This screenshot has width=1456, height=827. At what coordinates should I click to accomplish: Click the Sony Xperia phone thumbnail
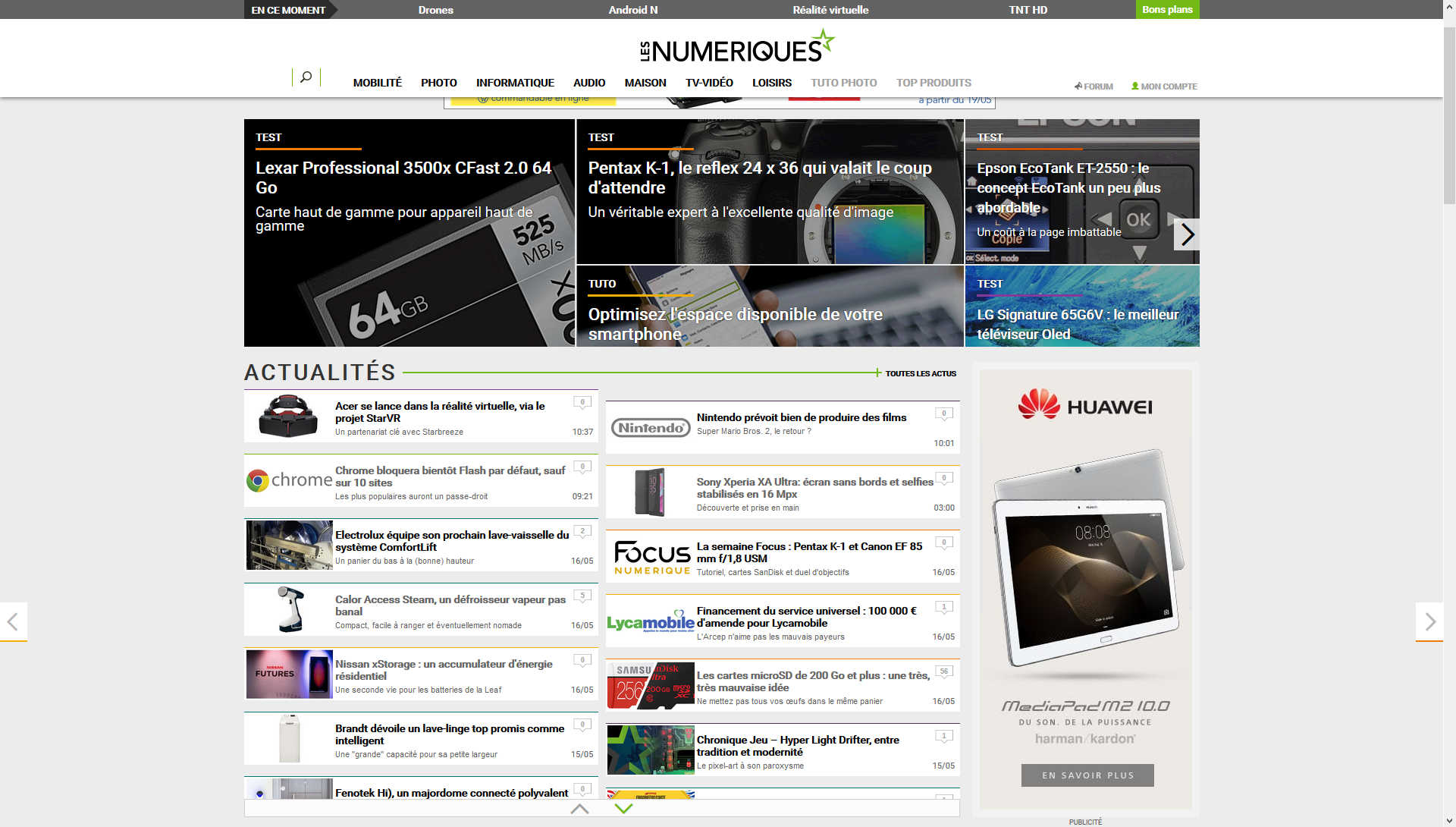click(650, 492)
